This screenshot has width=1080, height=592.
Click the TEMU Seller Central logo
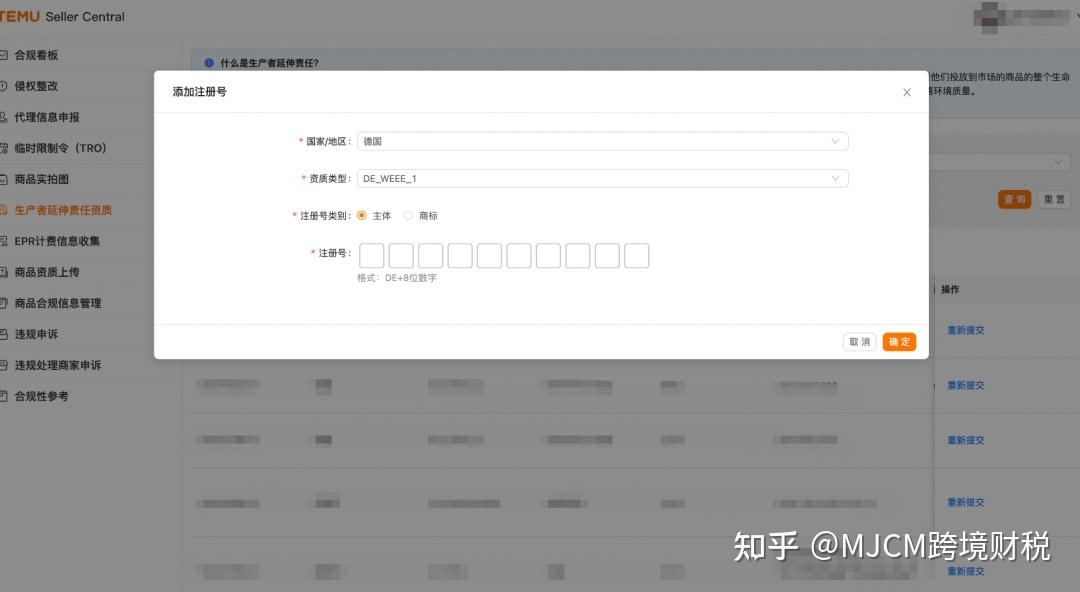pyautogui.click(x=62, y=16)
